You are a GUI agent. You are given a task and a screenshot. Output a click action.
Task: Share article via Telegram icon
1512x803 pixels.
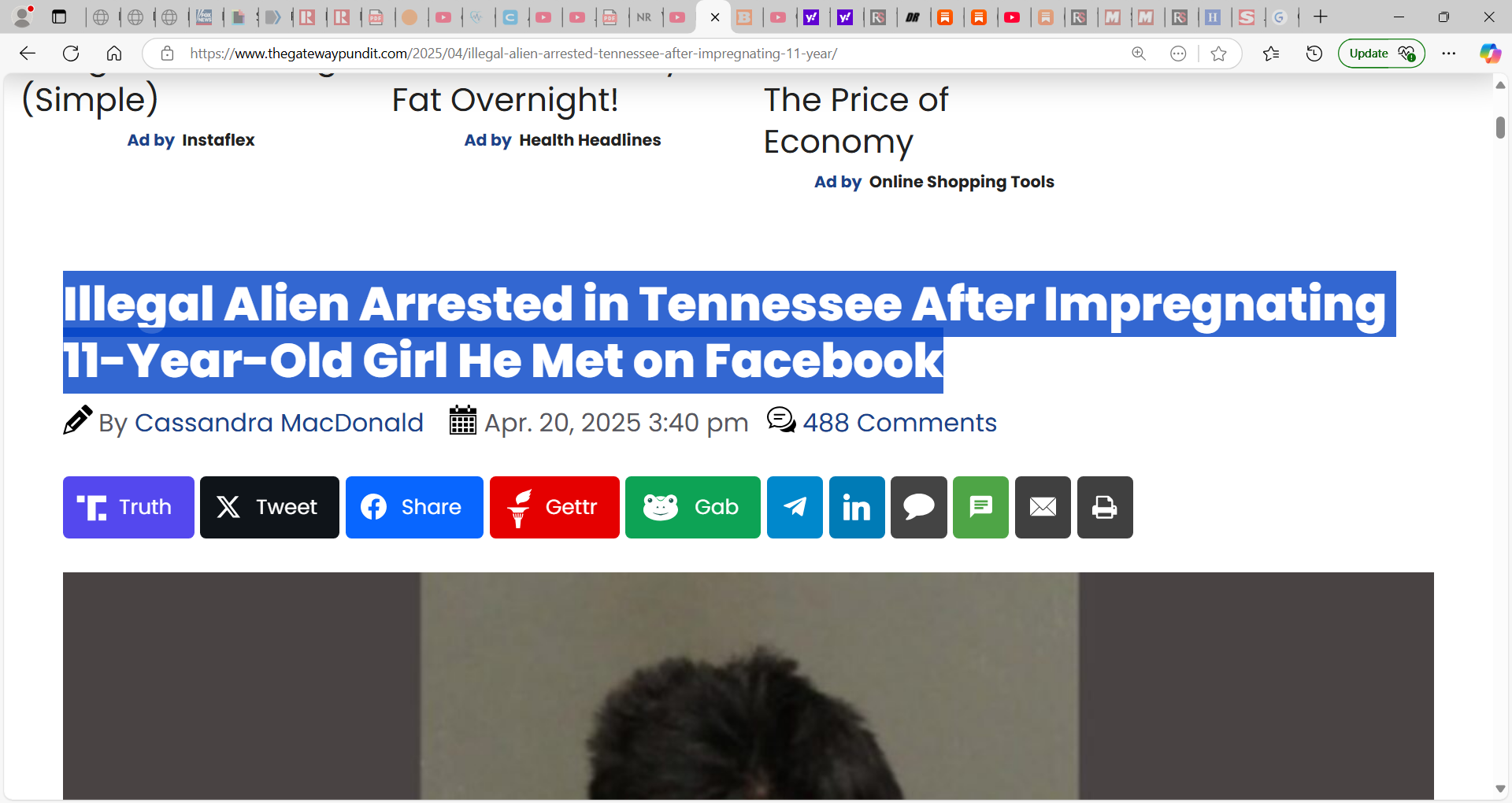[795, 507]
